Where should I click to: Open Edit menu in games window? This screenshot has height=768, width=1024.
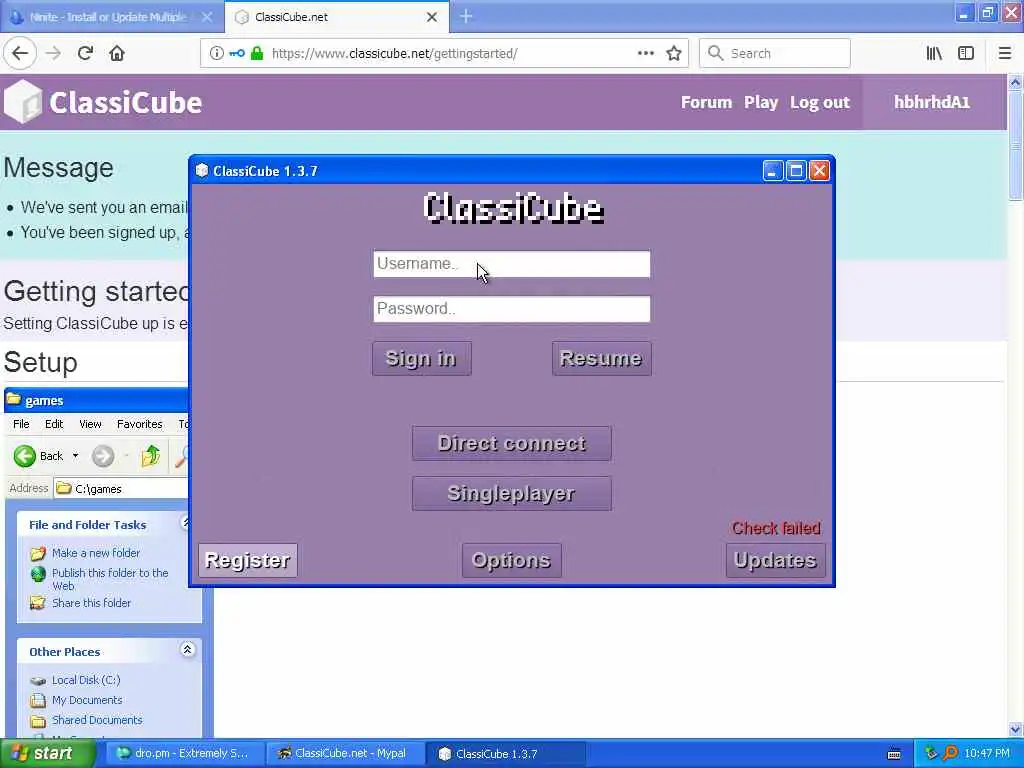pyautogui.click(x=54, y=424)
